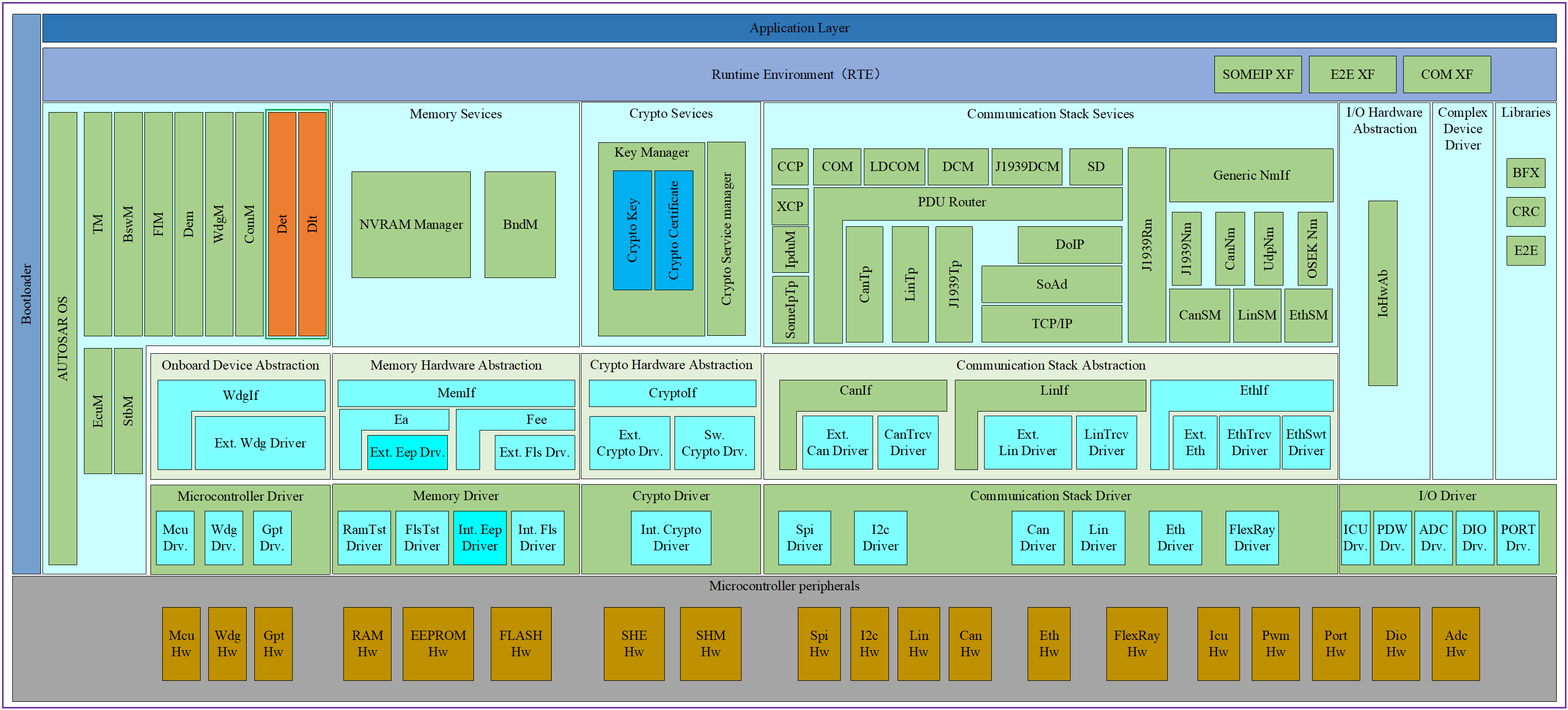Click the NVRAM Manager block
1568x710 pixels.
pyautogui.click(x=411, y=225)
